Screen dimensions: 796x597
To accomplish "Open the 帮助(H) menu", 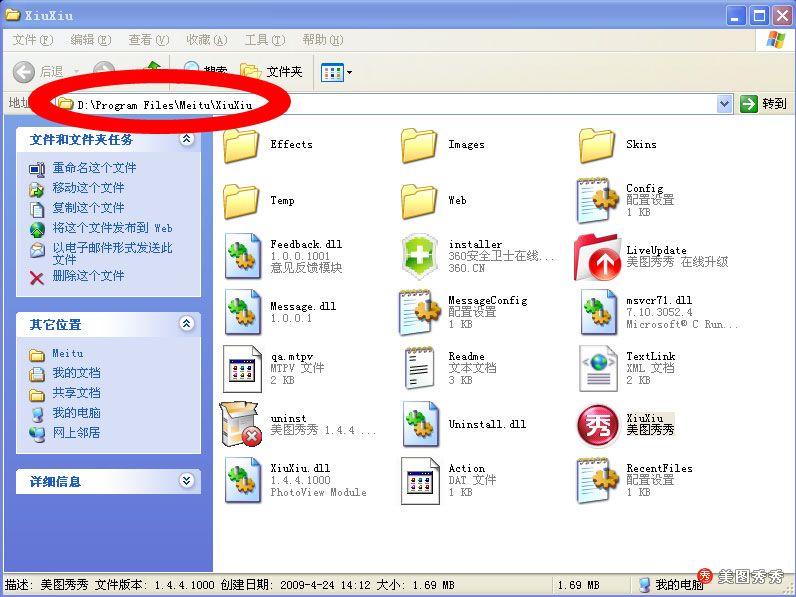I will click(x=323, y=40).
